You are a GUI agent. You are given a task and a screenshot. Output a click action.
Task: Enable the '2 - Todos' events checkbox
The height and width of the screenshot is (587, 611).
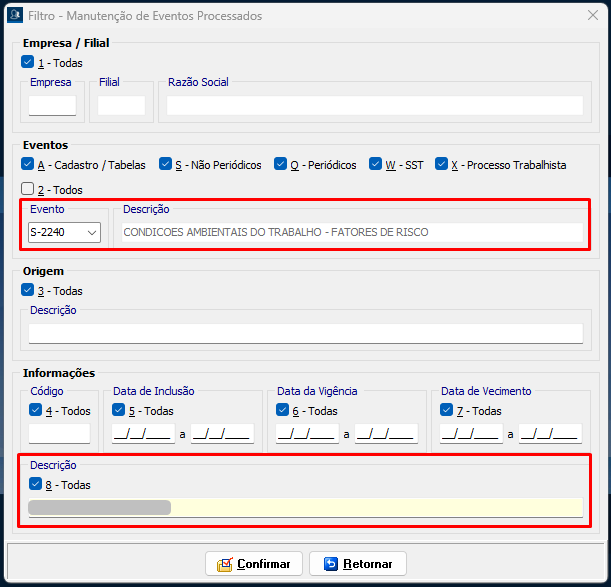pos(28,189)
